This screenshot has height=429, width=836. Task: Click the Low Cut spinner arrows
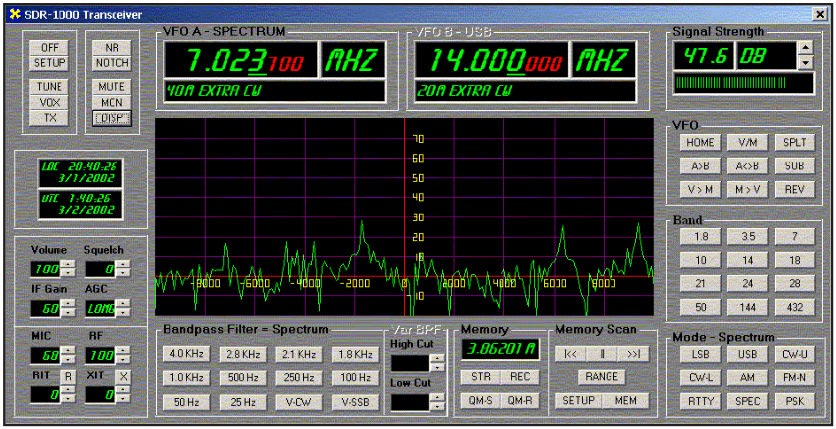pyautogui.click(x=437, y=402)
